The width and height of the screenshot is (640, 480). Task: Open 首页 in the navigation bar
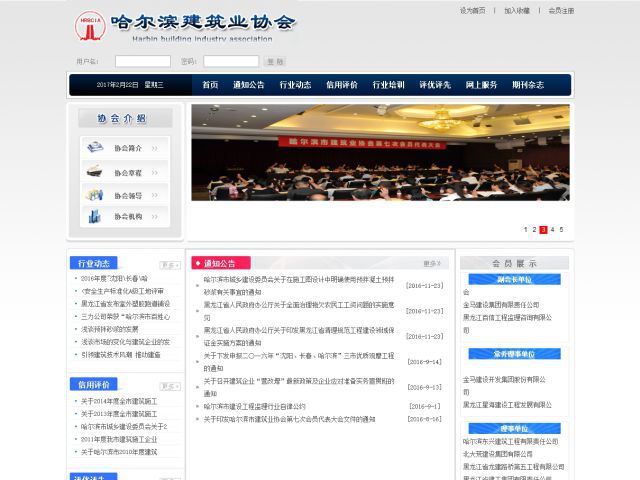point(210,85)
